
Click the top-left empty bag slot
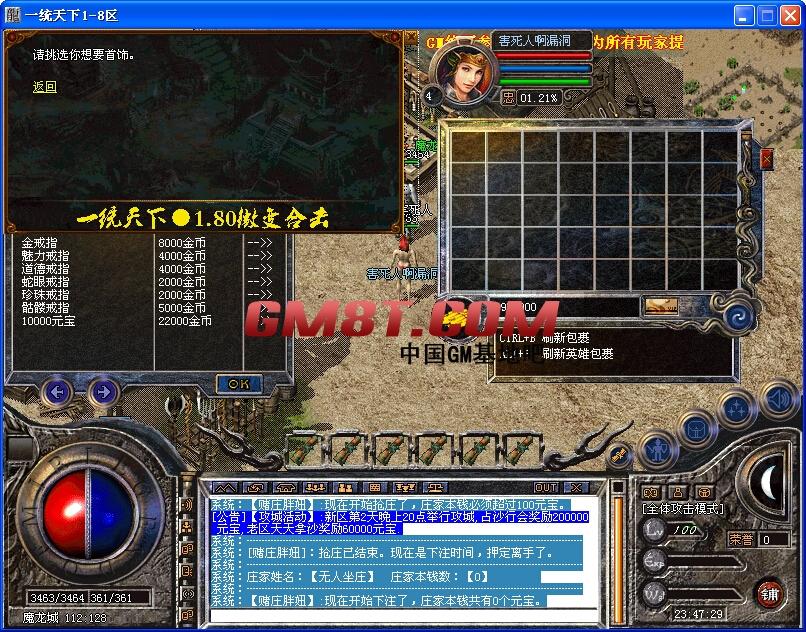point(468,148)
